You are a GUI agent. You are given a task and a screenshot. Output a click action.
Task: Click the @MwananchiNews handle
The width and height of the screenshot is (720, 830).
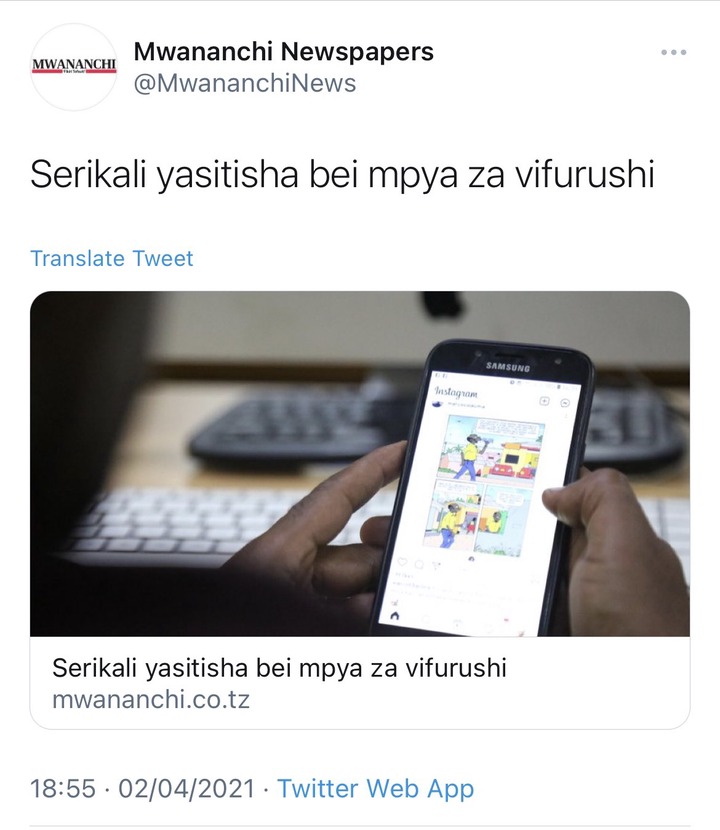pos(245,84)
